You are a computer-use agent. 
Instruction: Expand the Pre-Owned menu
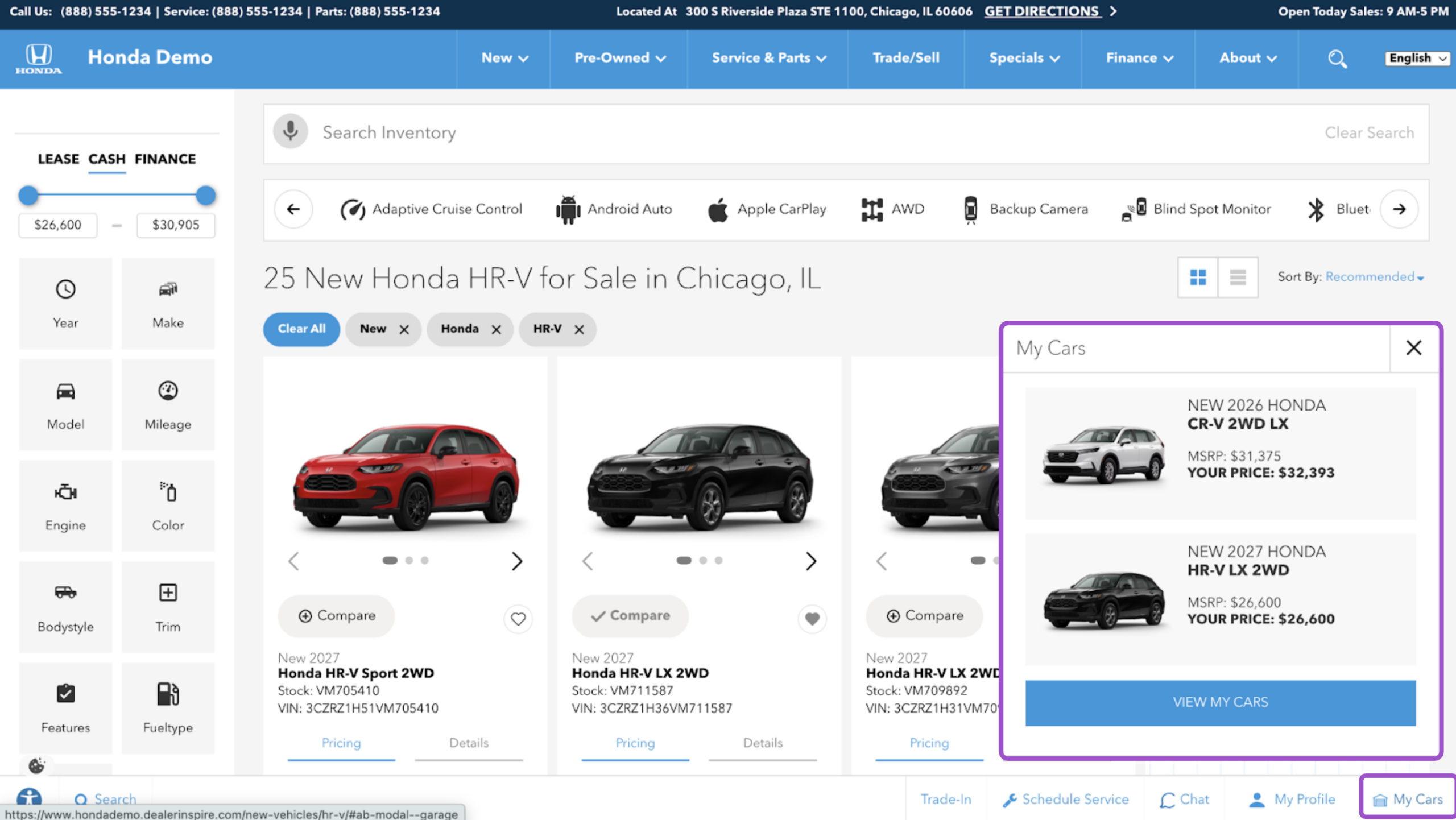(x=619, y=58)
